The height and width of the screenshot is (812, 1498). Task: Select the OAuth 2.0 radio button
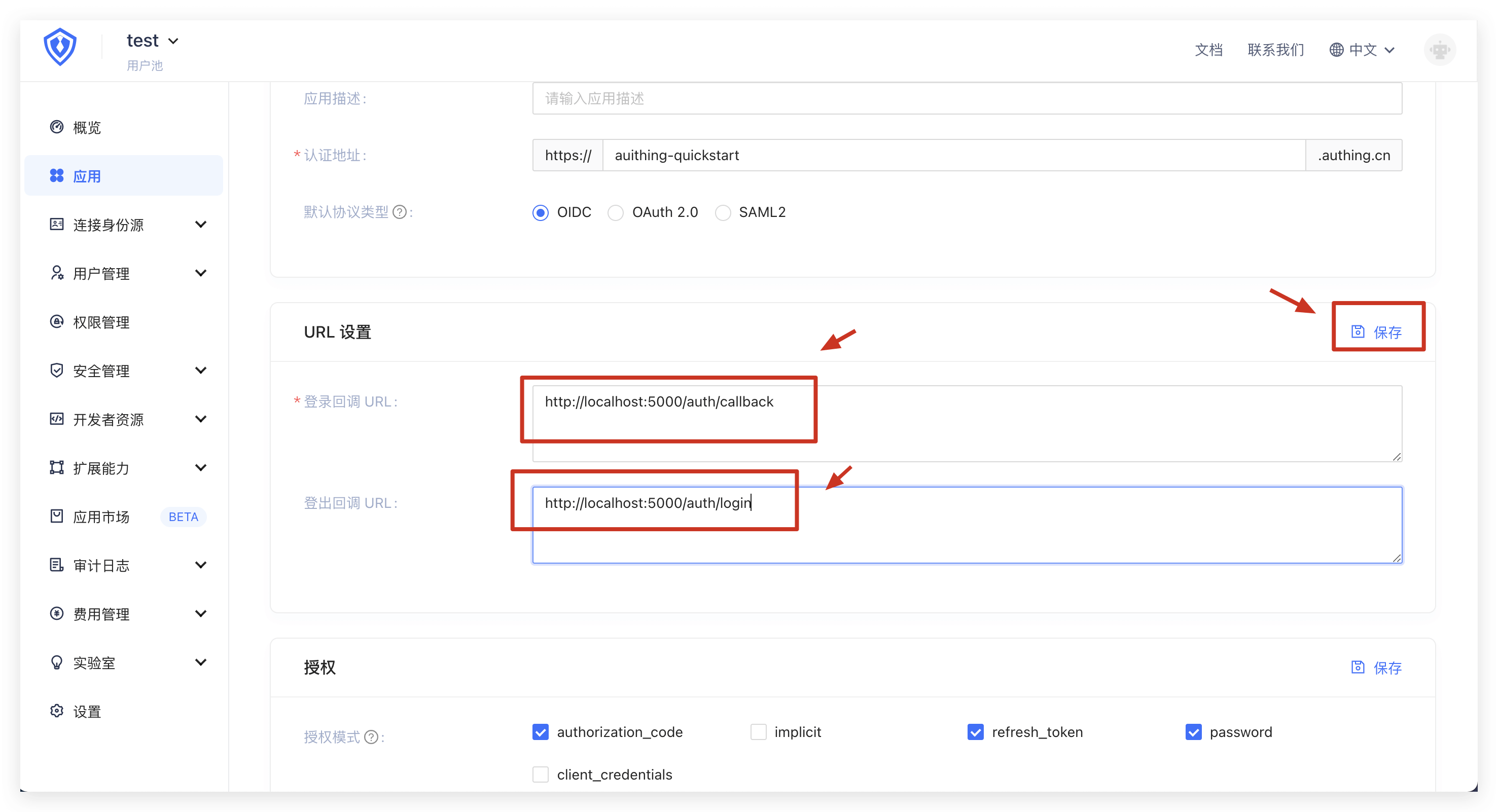(615, 213)
